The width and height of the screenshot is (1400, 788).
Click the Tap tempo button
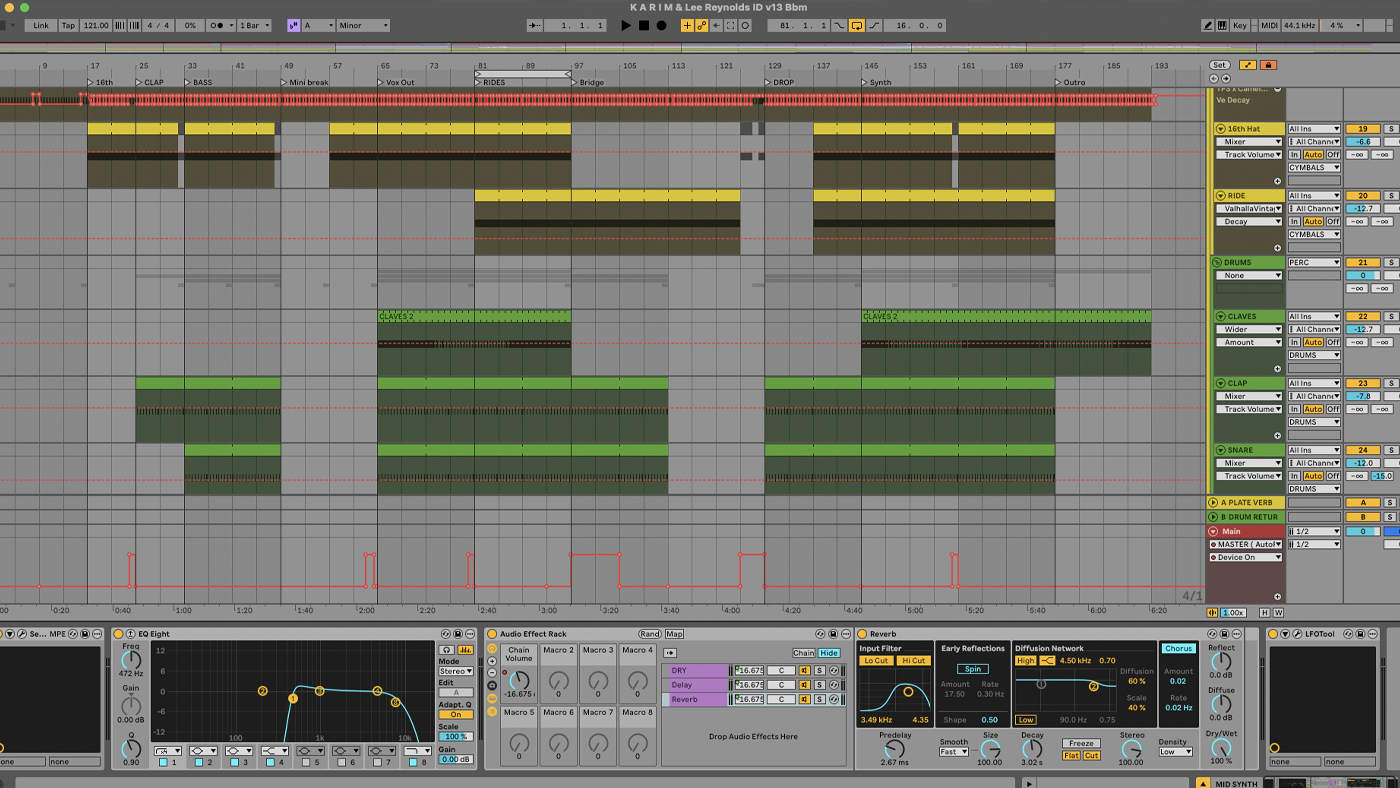pyautogui.click(x=69, y=25)
